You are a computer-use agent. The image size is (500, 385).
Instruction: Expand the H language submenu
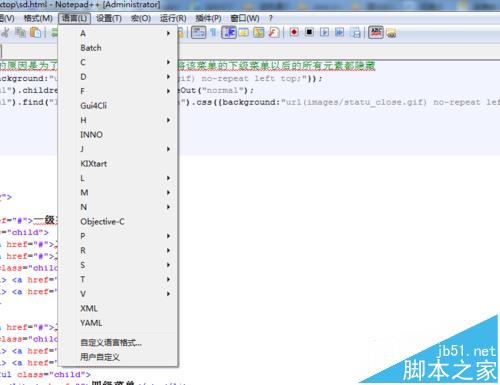coord(118,120)
